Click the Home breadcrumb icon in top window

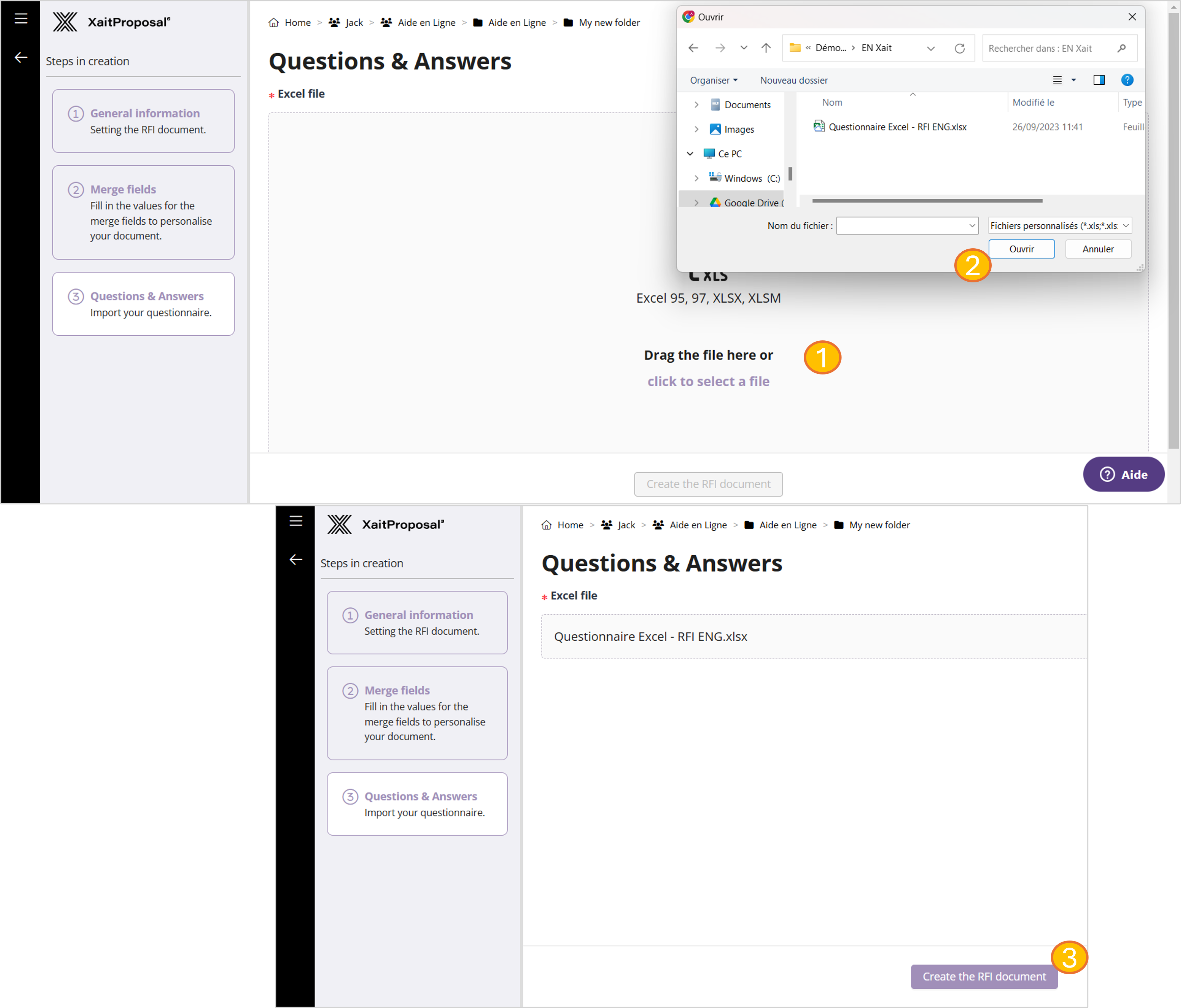pos(274,23)
